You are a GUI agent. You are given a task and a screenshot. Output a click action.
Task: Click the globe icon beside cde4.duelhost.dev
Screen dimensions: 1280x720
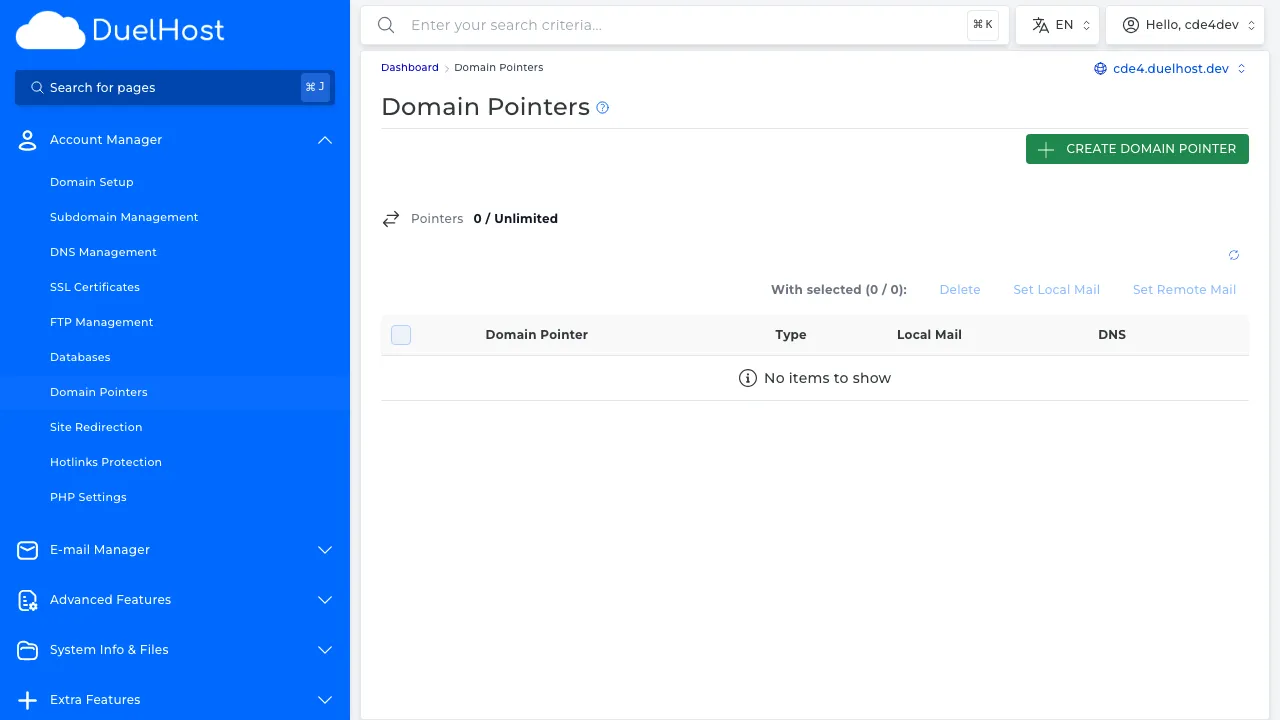pos(1100,68)
